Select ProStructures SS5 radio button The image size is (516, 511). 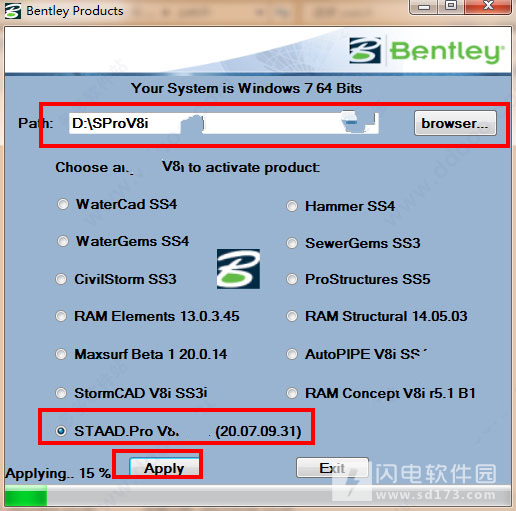(x=292, y=279)
